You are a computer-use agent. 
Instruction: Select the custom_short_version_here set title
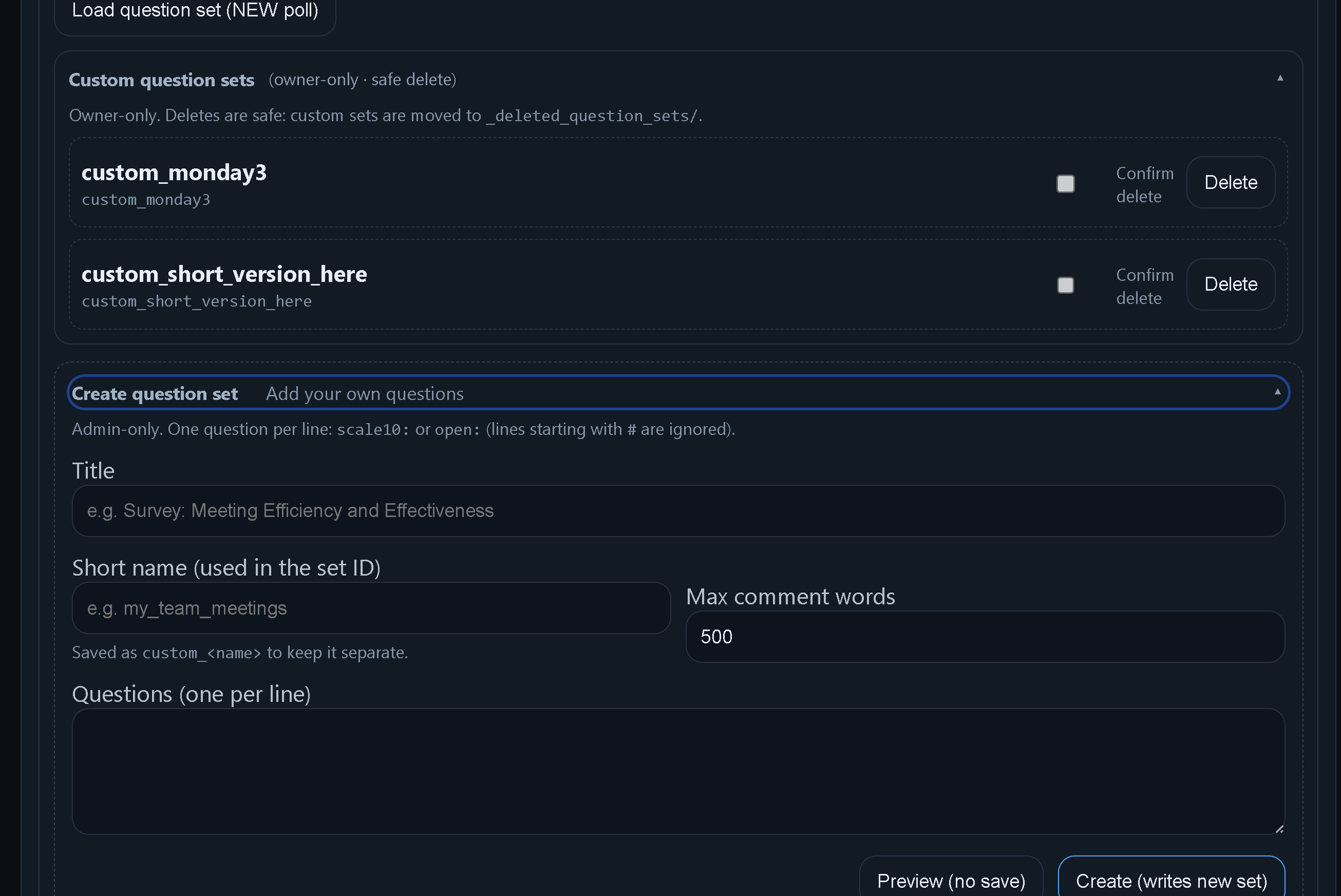[x=224, y=274]
